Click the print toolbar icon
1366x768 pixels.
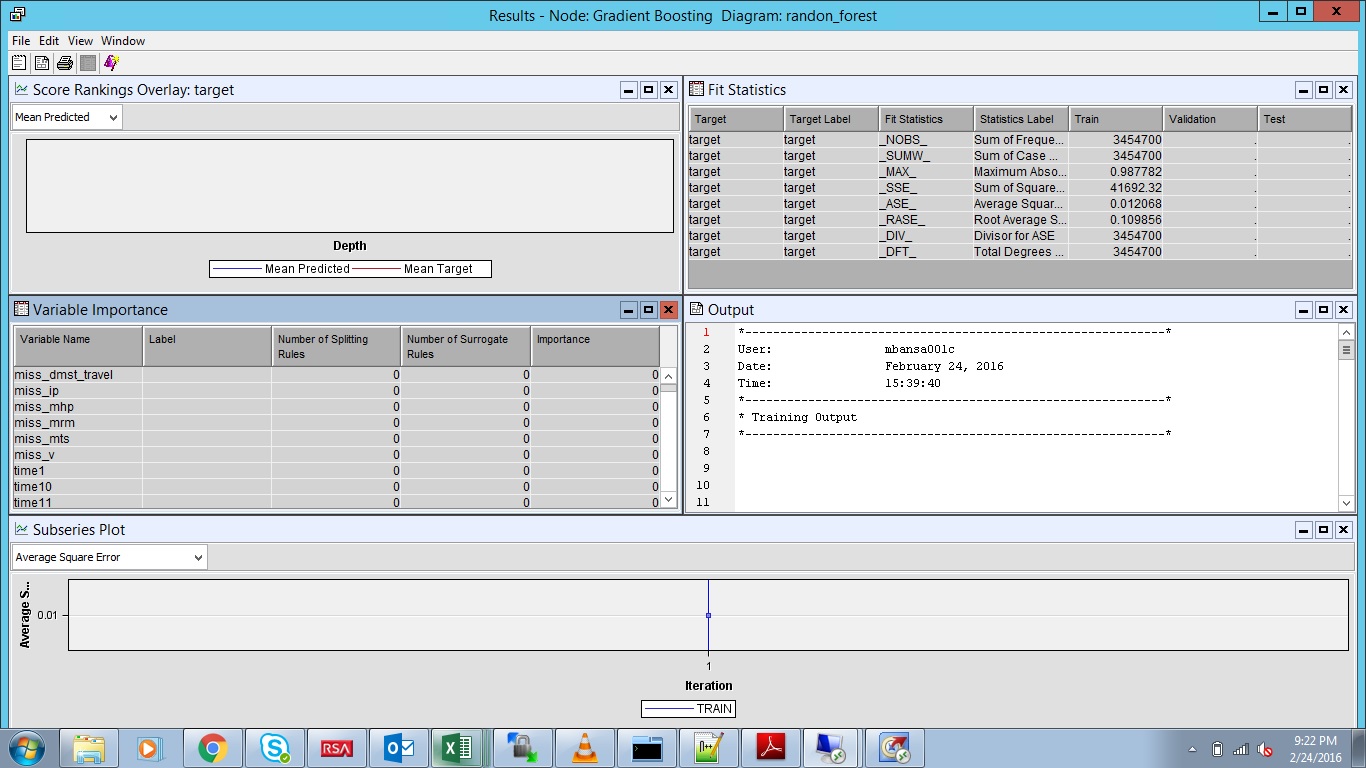(64, 63)
